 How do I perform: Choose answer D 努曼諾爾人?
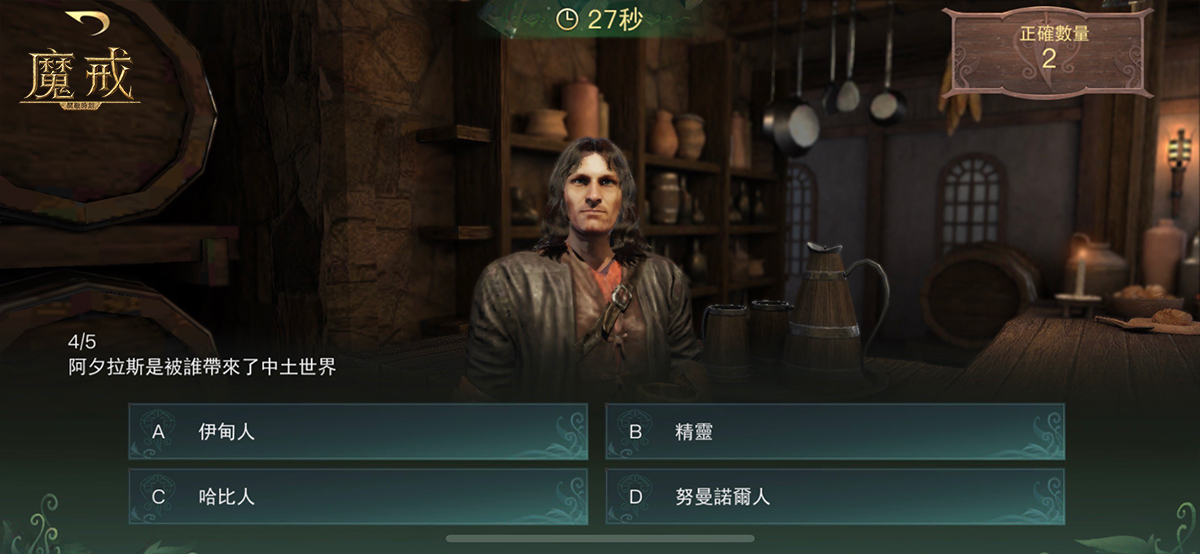click(x=835, y=497)
